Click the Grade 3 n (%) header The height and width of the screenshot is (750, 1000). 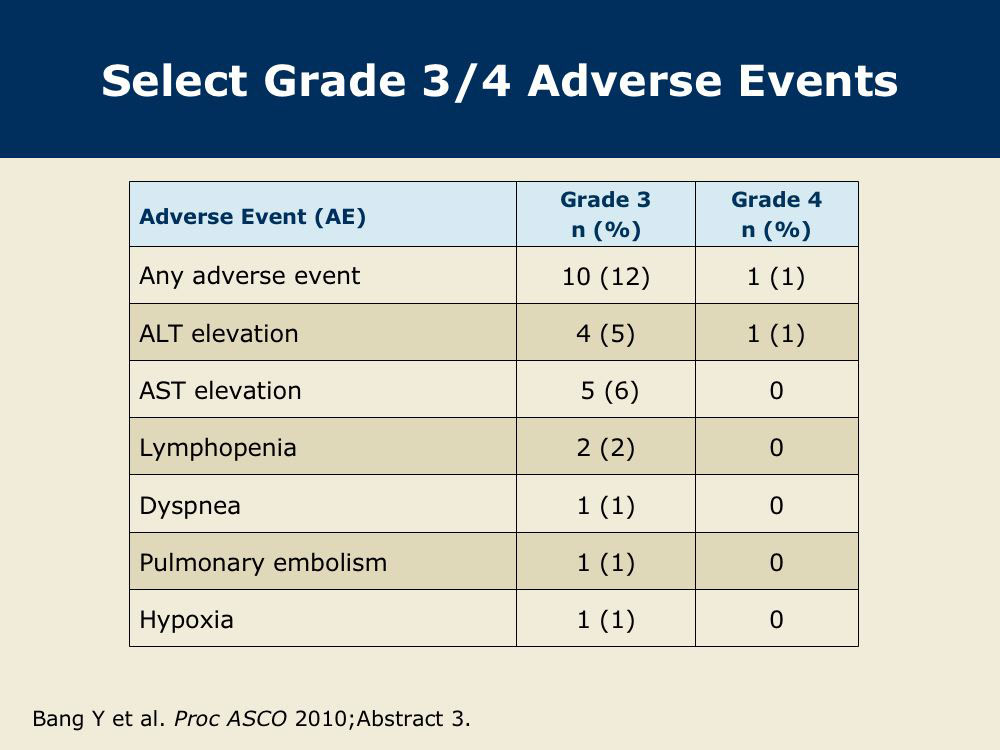click(605, 214)
